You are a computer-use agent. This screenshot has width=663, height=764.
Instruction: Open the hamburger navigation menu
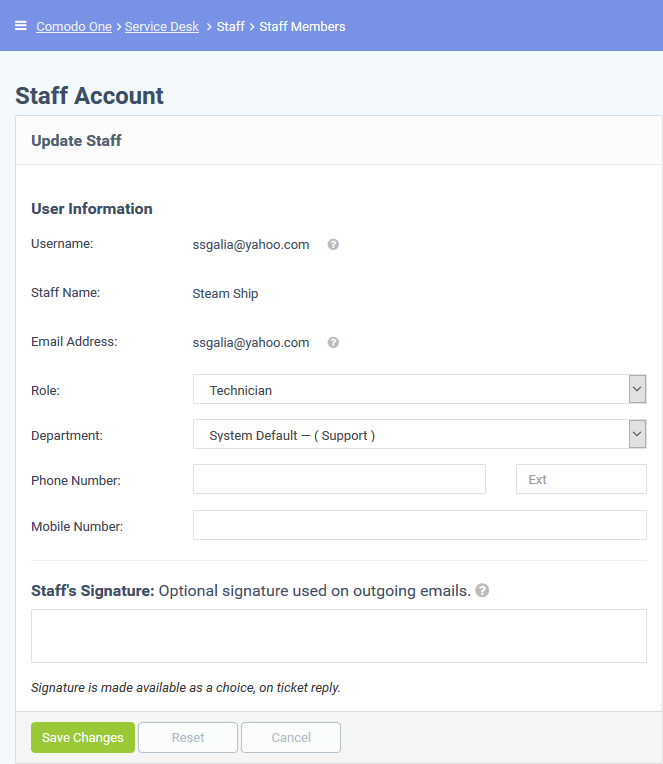pyautogui.click(x=20, y=26)
